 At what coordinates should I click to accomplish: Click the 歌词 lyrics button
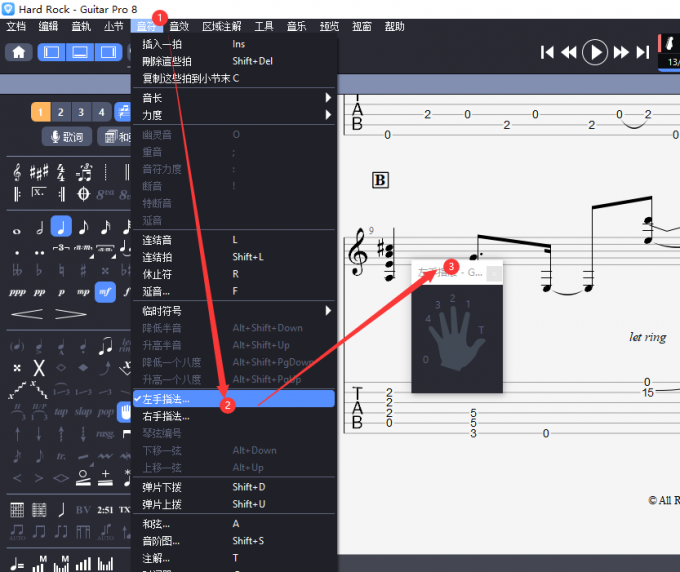click(x=66, y=137)
